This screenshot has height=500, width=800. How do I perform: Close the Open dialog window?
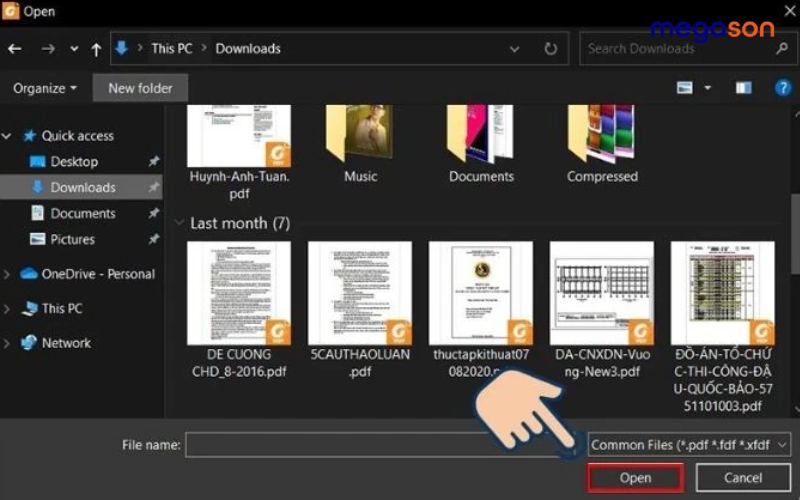pyautogui.click(x=789, y=11)
